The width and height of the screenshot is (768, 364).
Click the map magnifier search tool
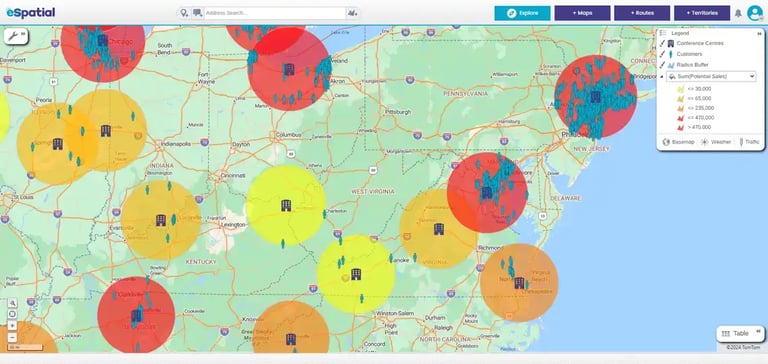[12, 303]
